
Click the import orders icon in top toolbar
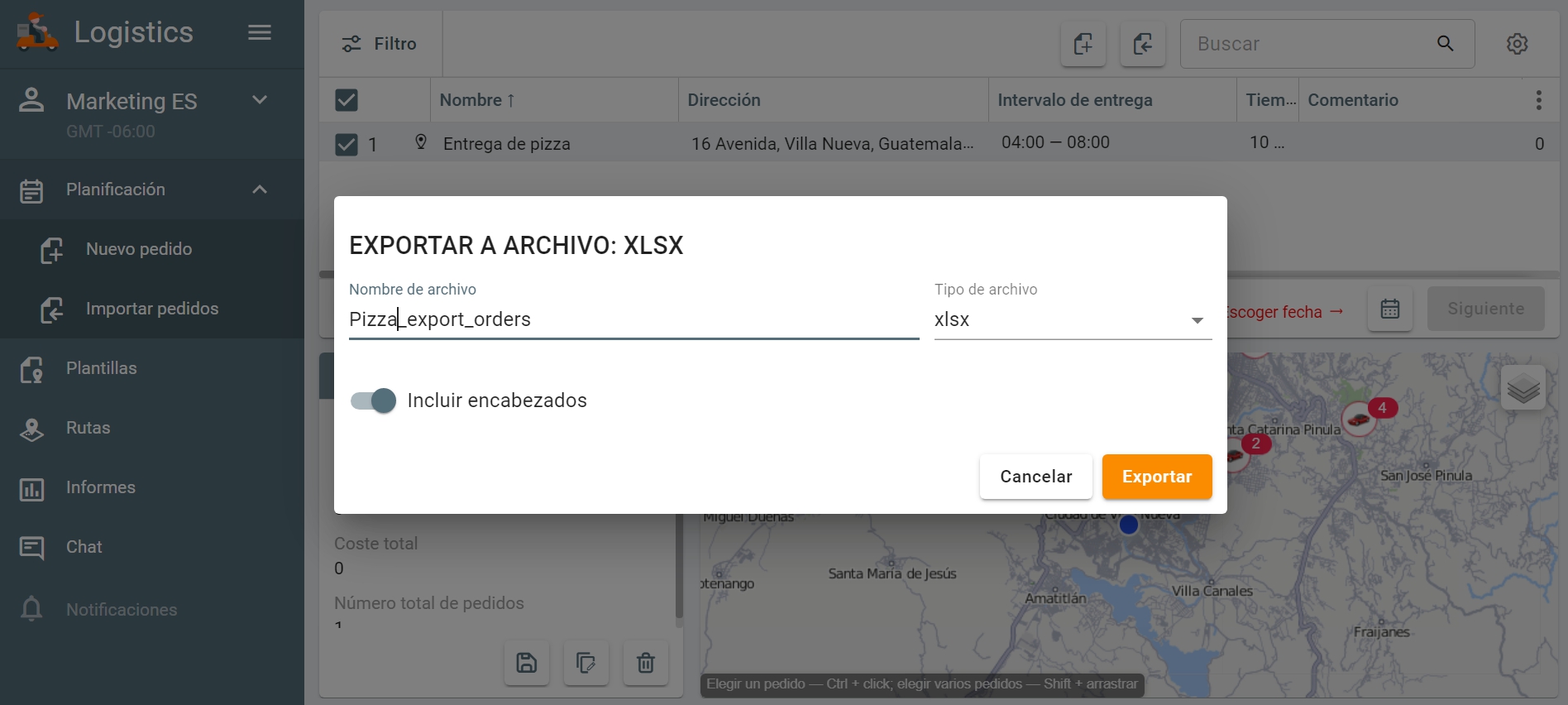pos(1142,44)
